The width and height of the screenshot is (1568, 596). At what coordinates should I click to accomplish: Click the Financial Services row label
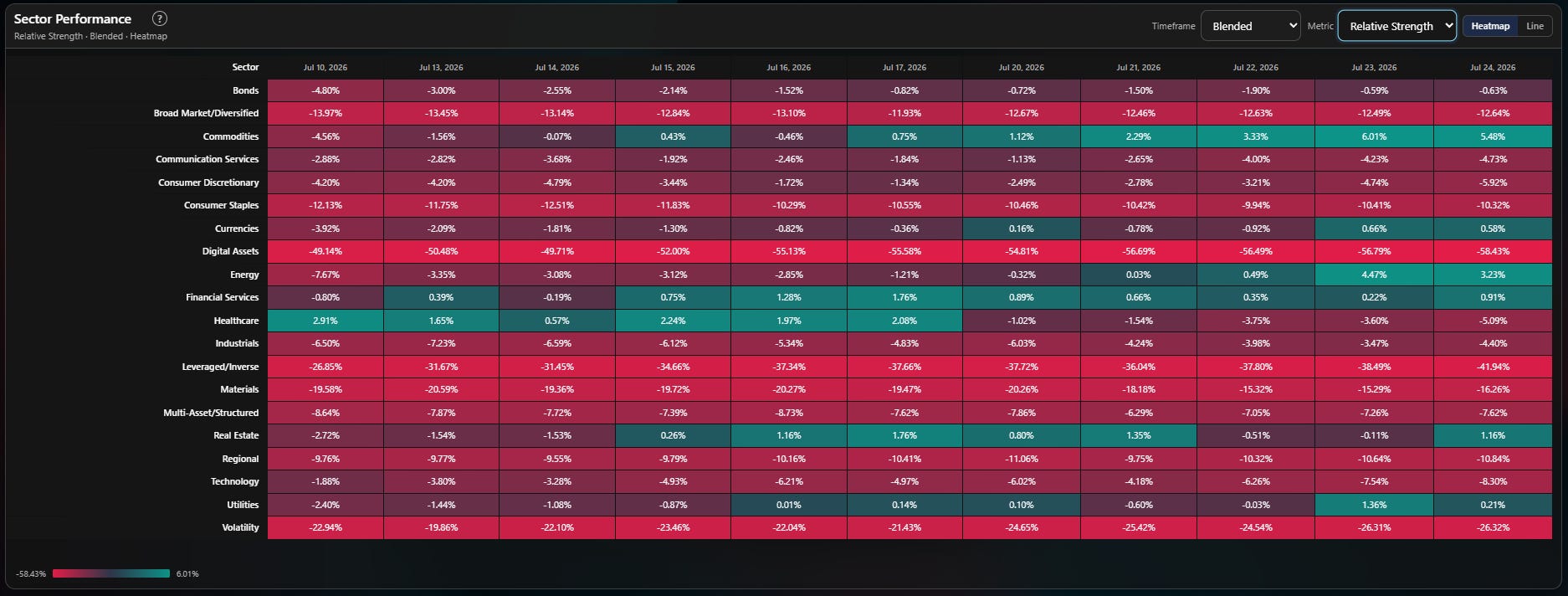222,297
